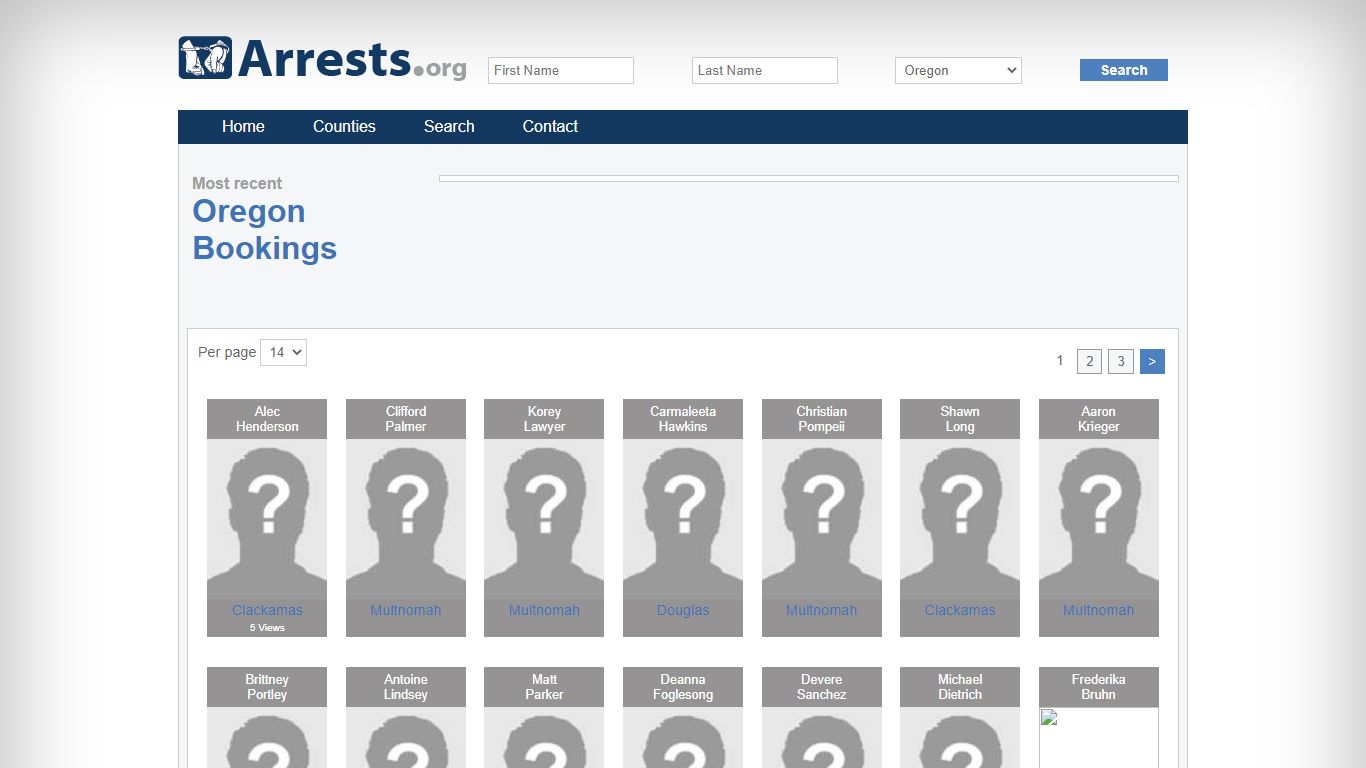The image size is (1366, 768).
Task: Open Michael Dietrich's placeholder mugshot
Action: (960, 738)
